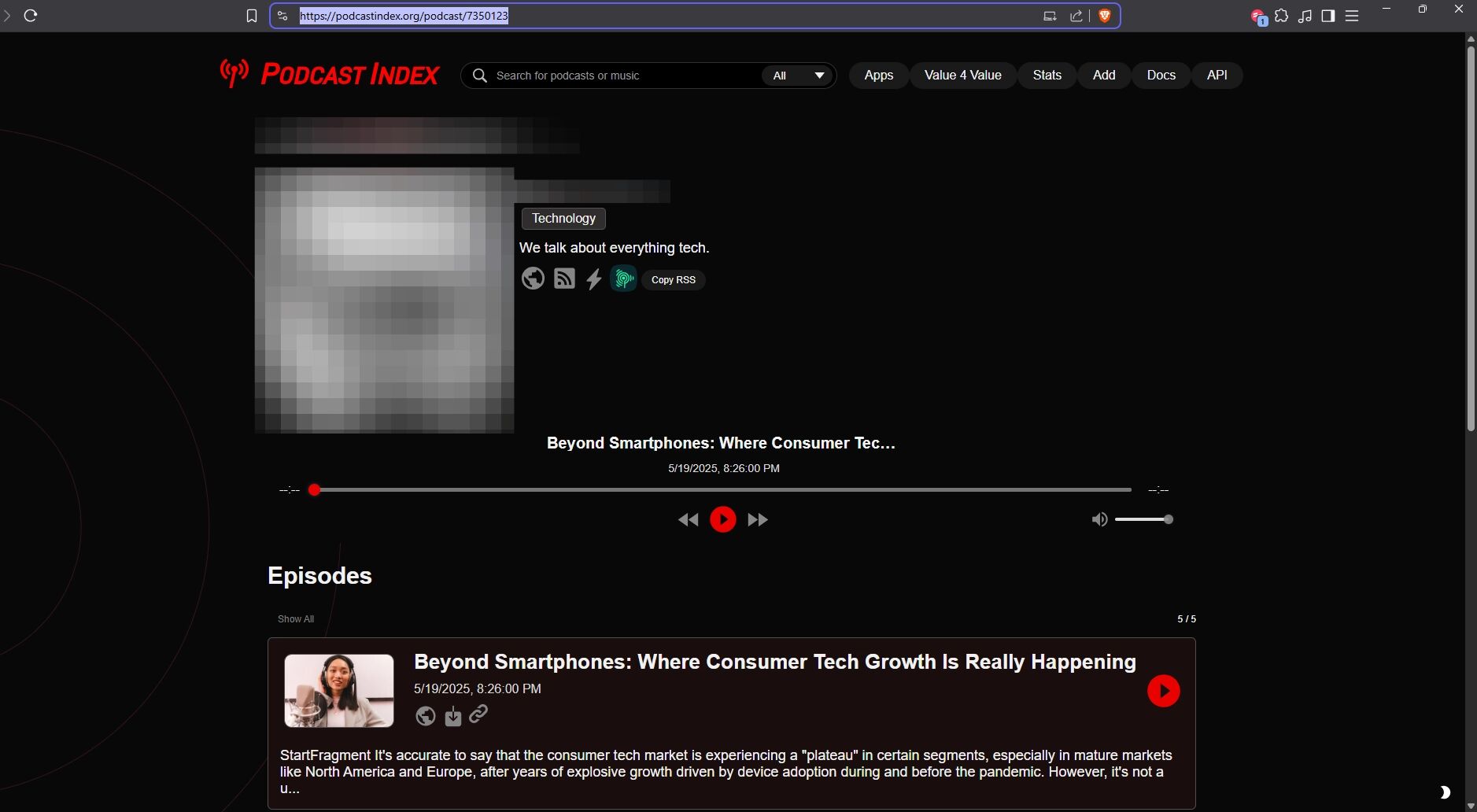Screen dimensions: 1477x812
Task: Open the extensions puzzle-piece icon
Action: point(1281,16)
